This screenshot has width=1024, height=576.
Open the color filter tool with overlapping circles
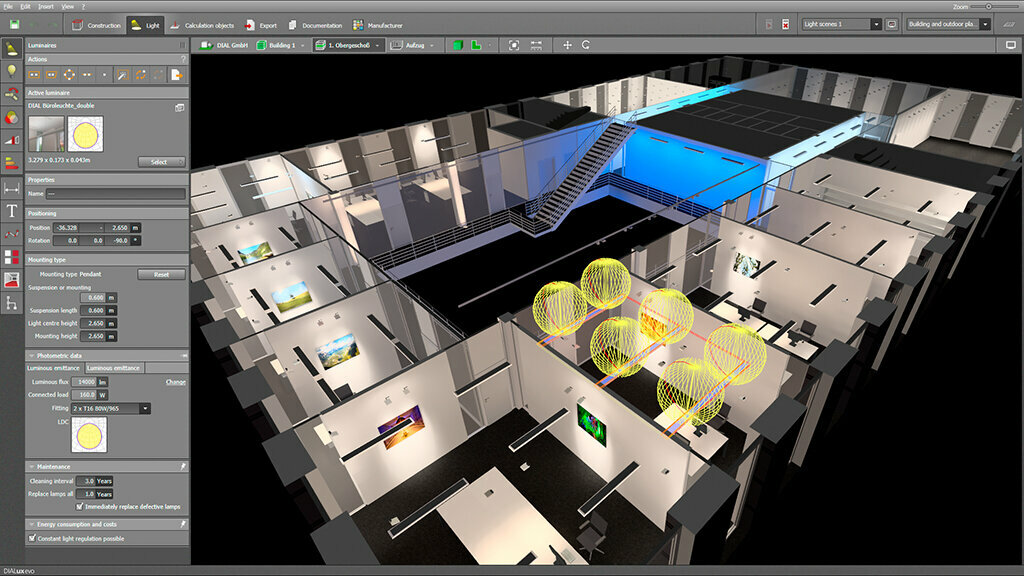point(11,118)
